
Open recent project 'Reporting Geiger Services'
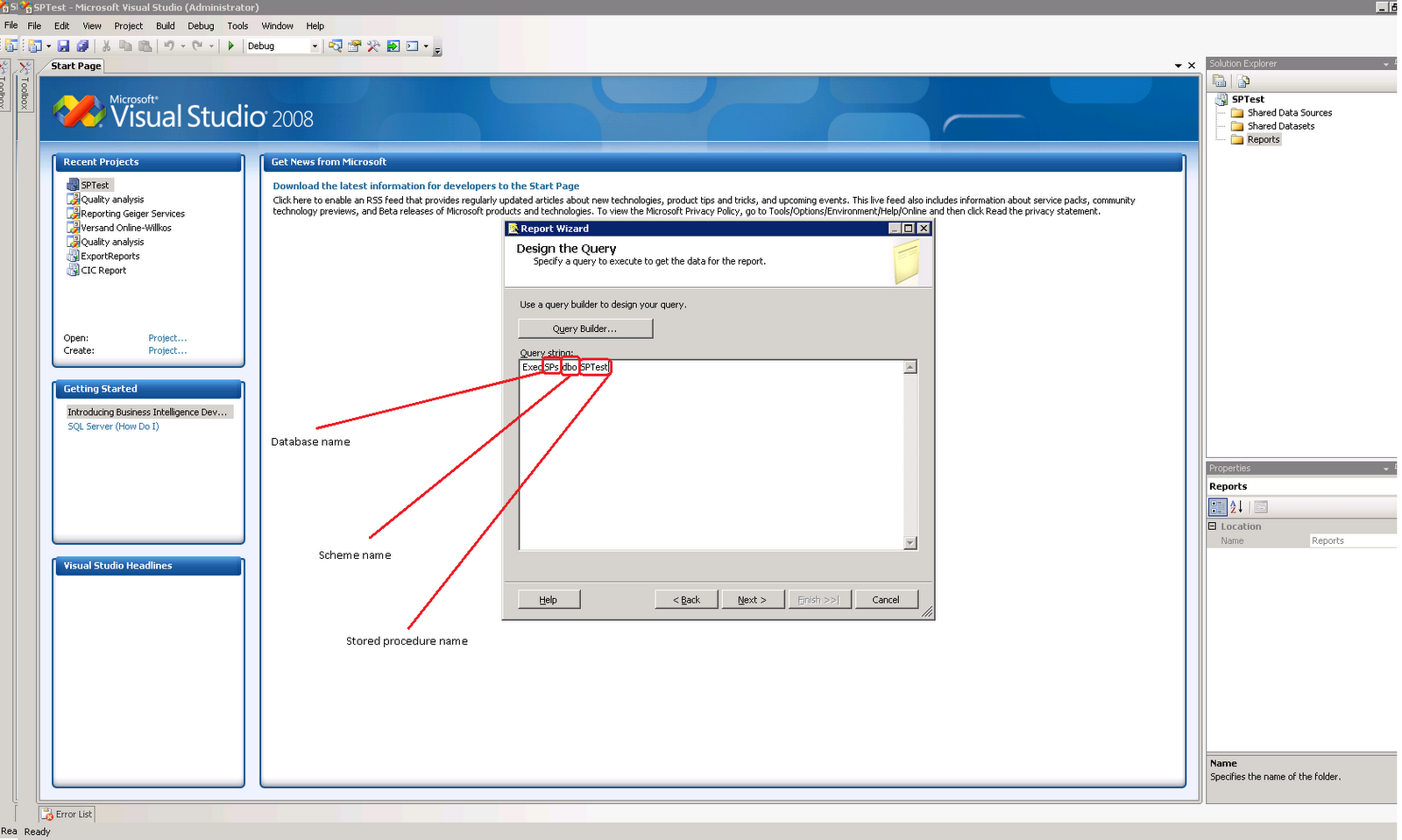132,214
